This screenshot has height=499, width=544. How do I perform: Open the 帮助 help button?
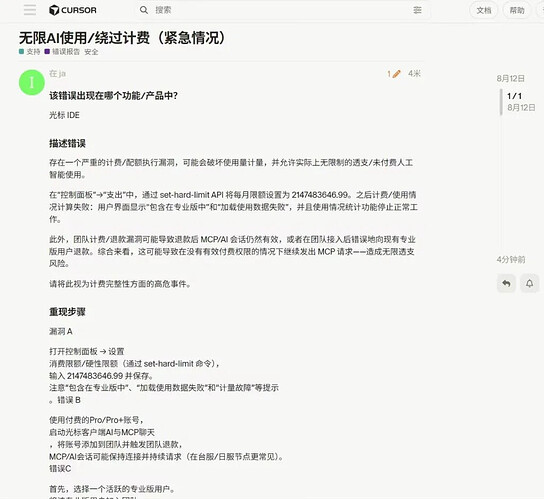pos(517,10)
